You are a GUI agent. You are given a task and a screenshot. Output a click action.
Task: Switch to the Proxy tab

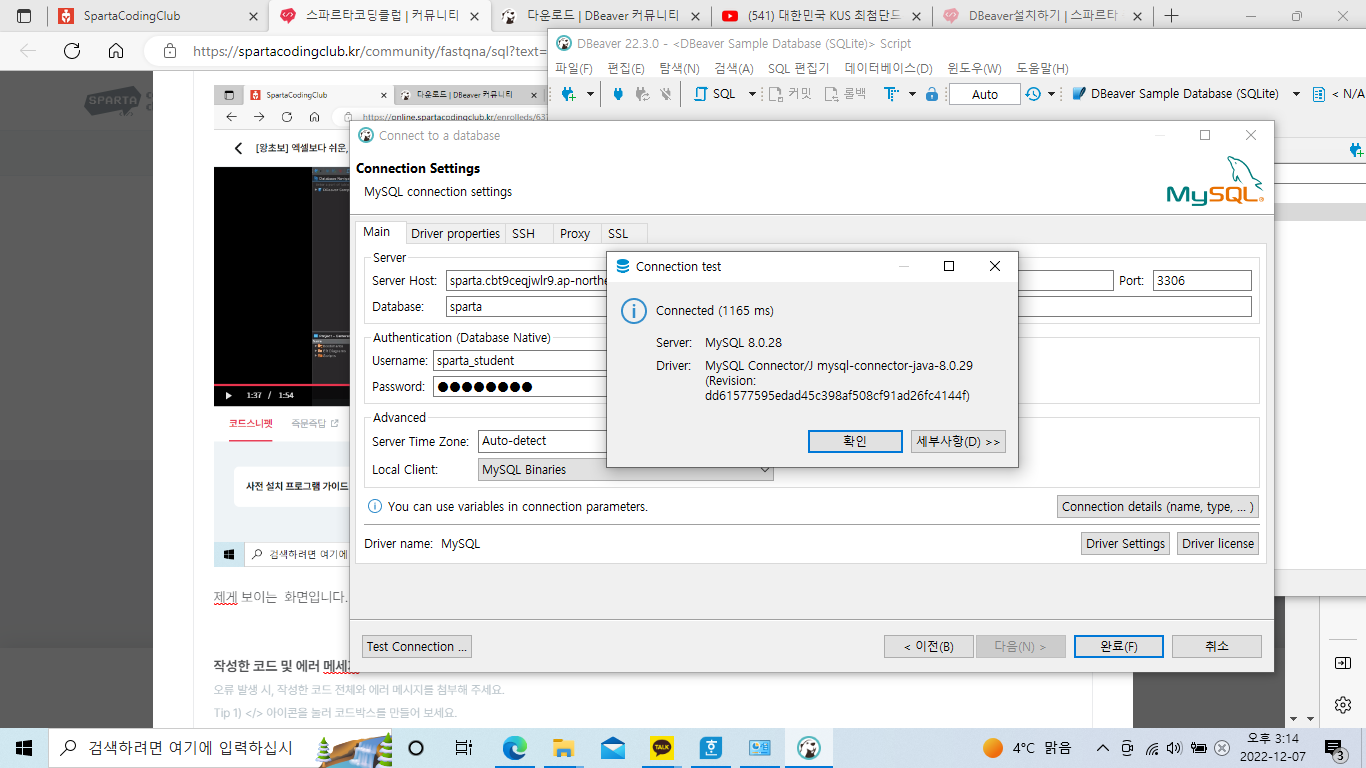click(x=575, y=234)
